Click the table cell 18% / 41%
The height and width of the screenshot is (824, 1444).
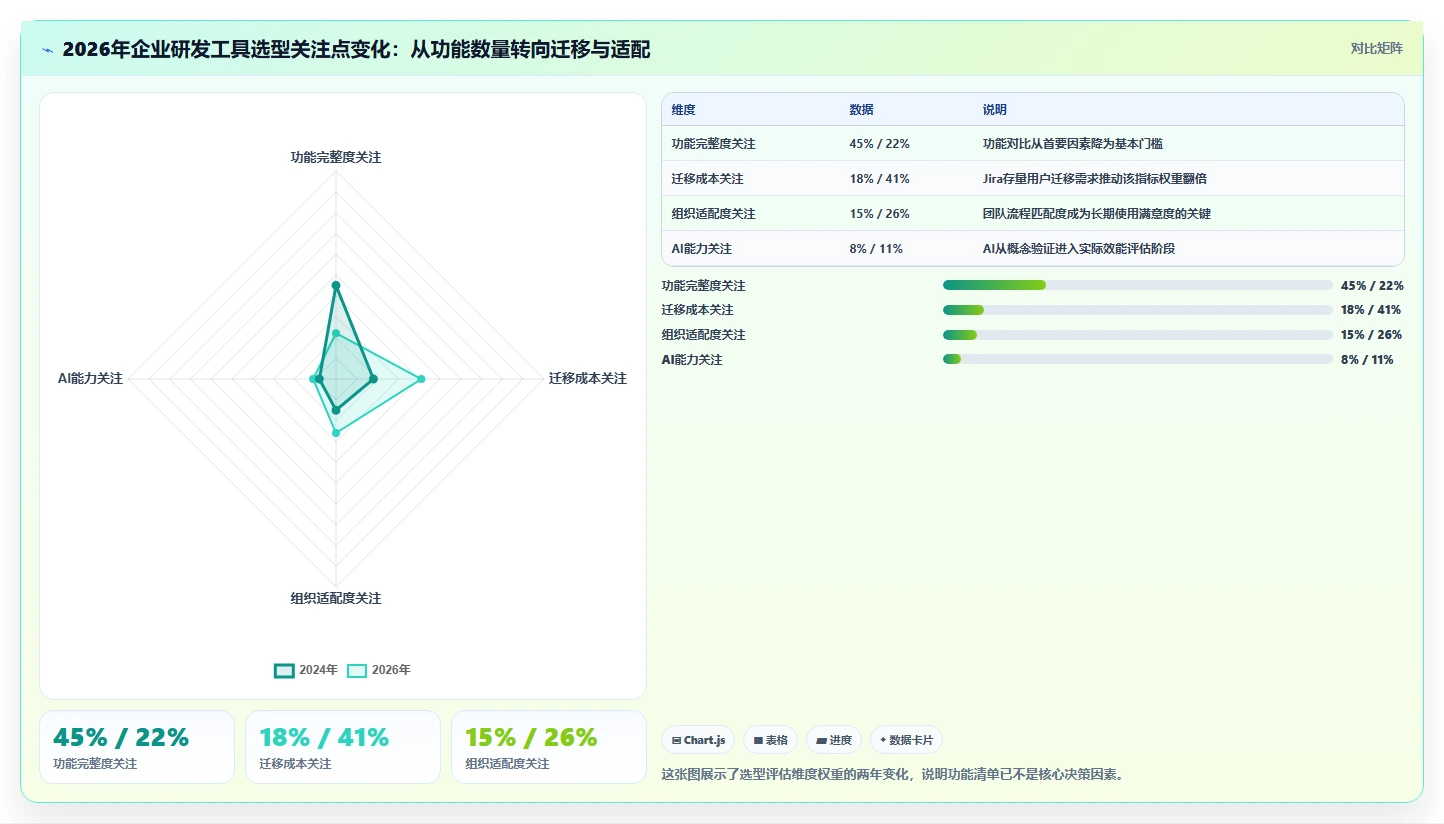pyautogui.click(x=879, y=179)
